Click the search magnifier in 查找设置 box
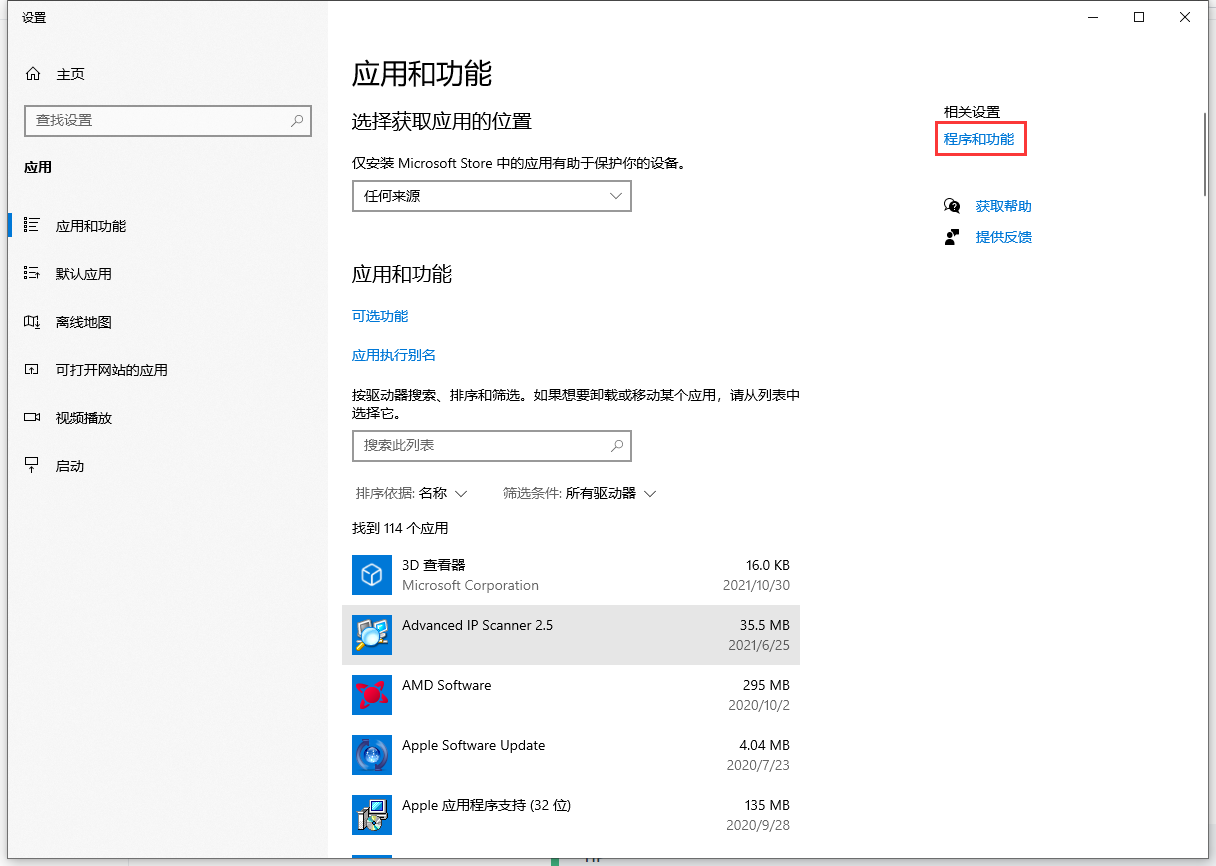 coord(297,120)
